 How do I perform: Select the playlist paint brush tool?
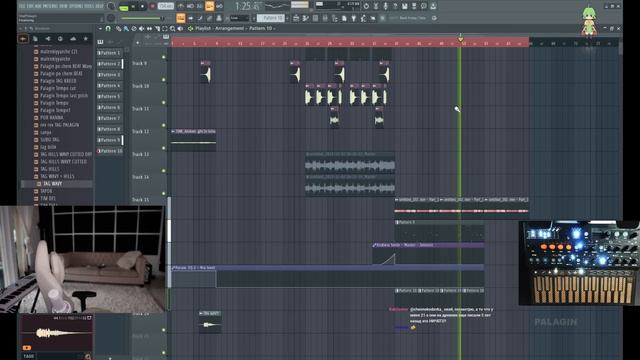(x=126, y=29)
